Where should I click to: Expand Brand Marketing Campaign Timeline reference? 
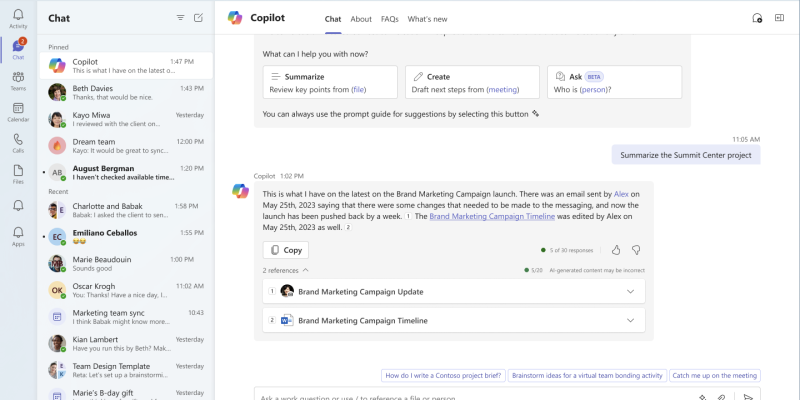tap(630, 320)
